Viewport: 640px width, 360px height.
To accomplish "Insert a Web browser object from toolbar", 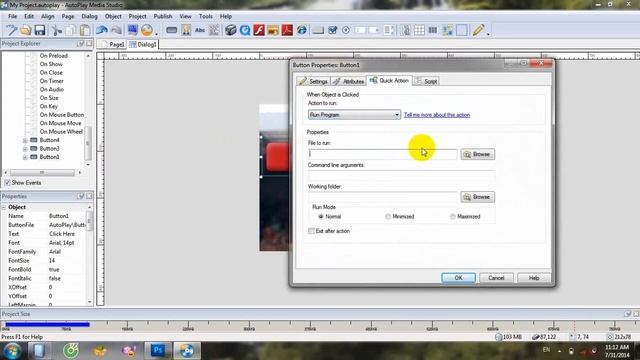I will tap(302, 30).
